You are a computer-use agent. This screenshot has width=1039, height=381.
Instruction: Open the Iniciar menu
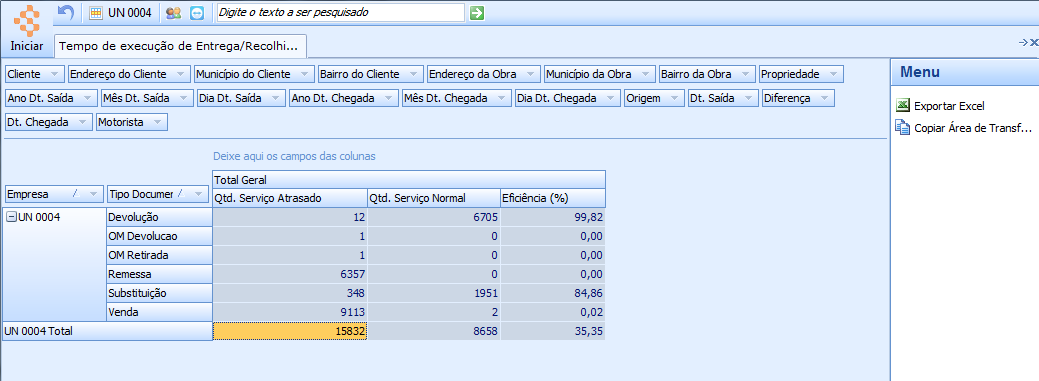coord(27,46)
